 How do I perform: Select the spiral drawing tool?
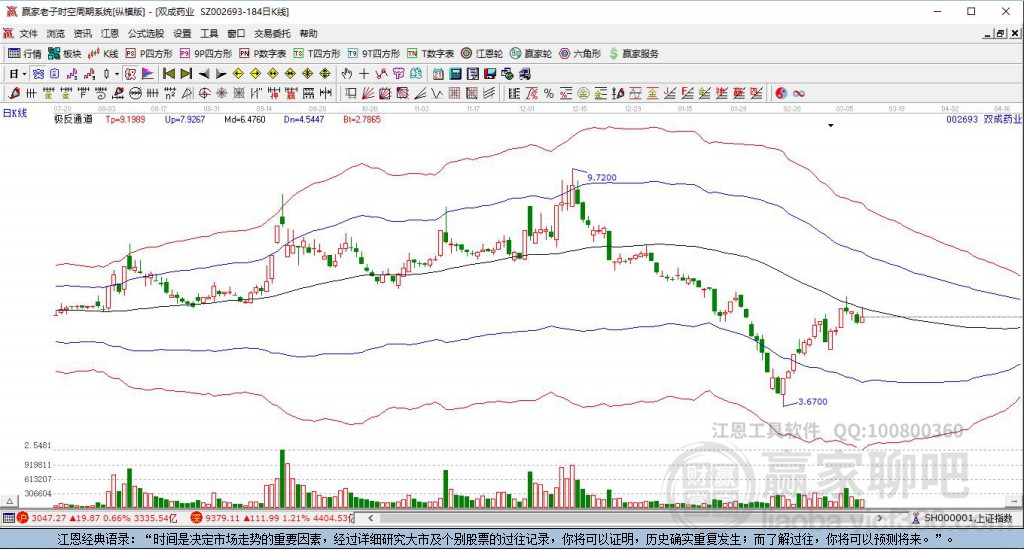click(101, 93)
